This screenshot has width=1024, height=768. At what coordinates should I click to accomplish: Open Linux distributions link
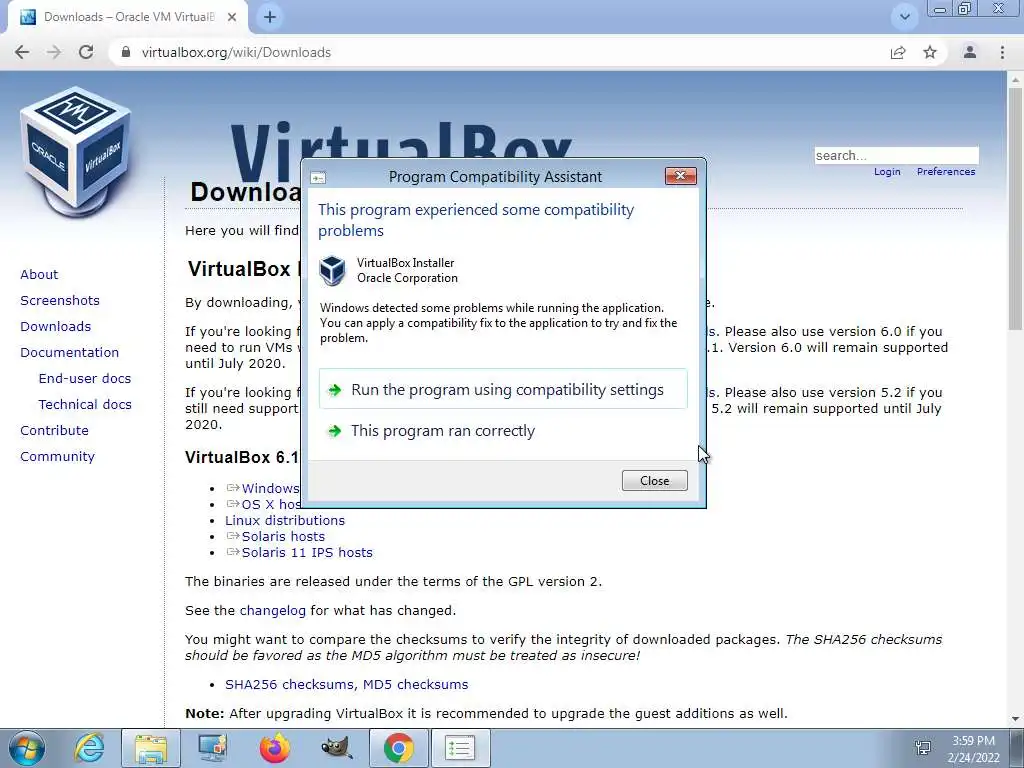tap(285, 520)
